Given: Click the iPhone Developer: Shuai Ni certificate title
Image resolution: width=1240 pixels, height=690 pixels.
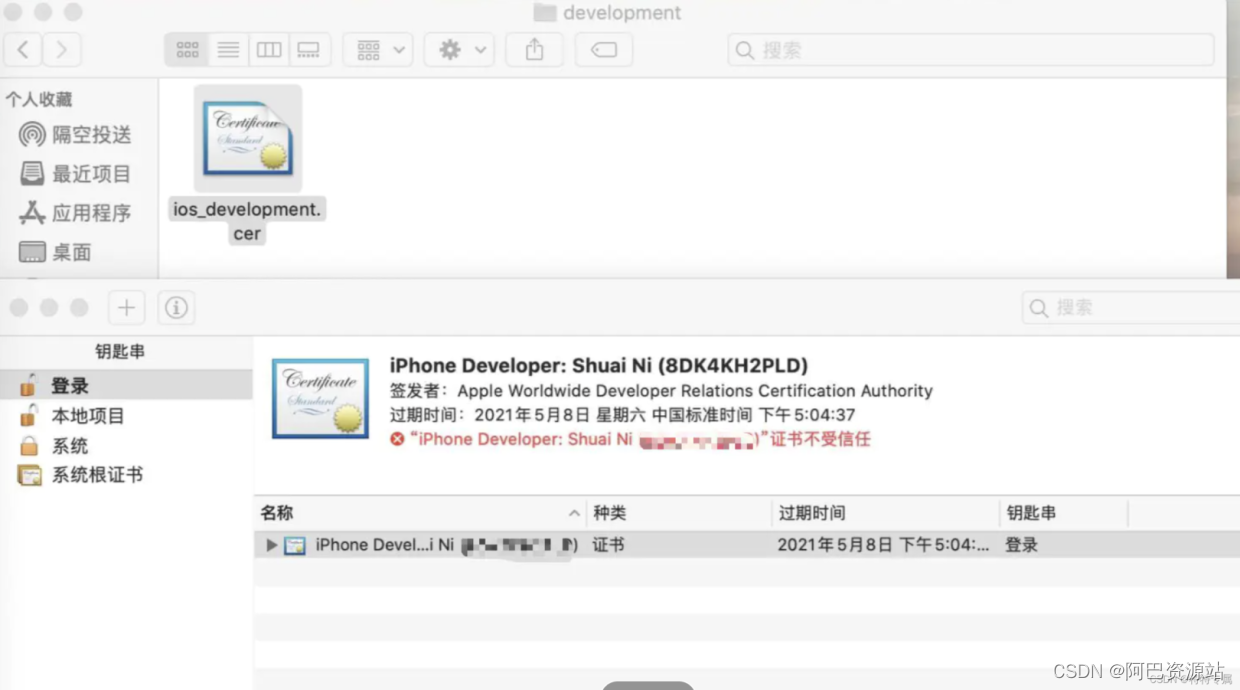Looking at the screenshot, I should tap(598, 365).
